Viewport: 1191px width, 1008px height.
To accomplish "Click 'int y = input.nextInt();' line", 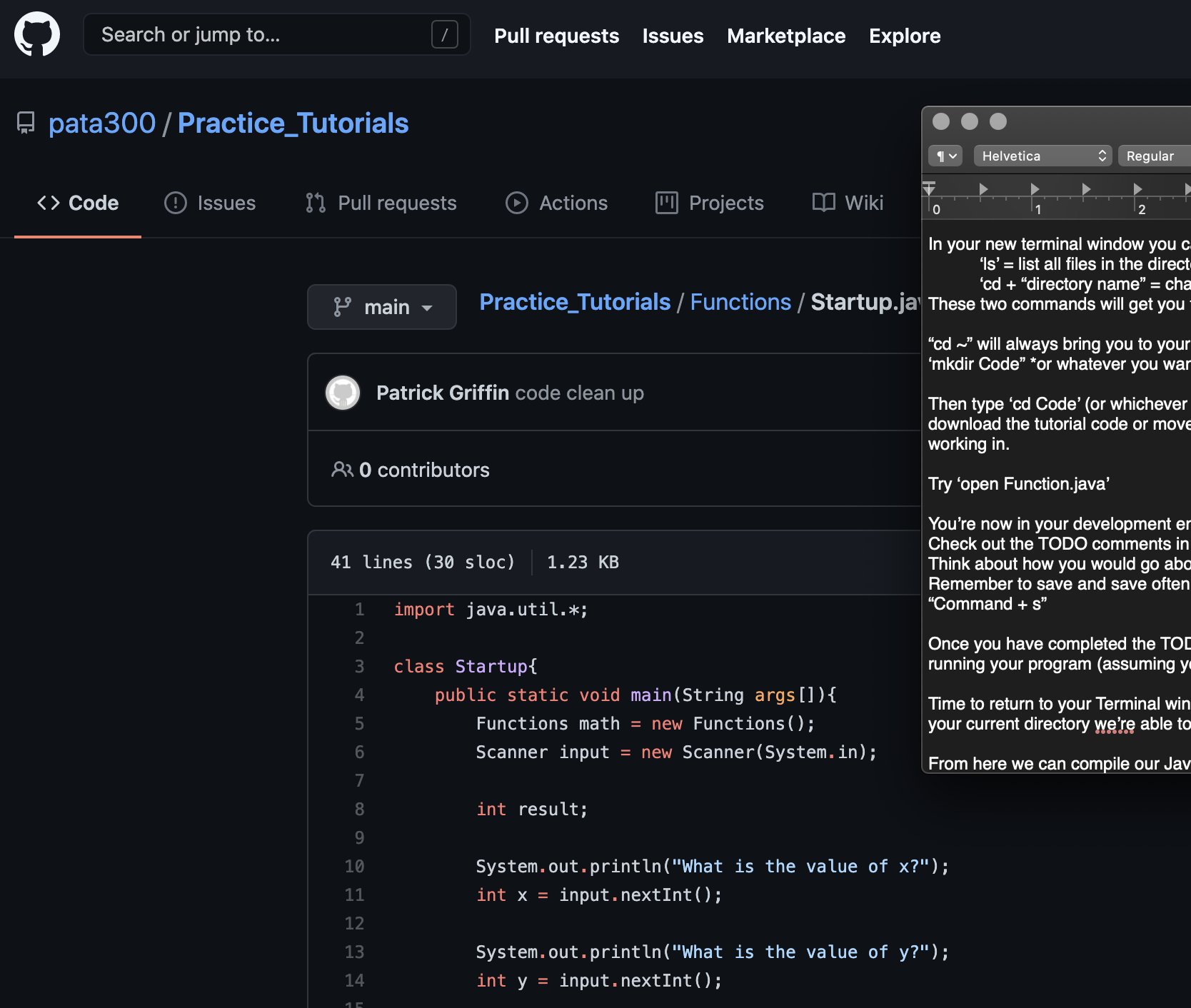I will point(599,980).
